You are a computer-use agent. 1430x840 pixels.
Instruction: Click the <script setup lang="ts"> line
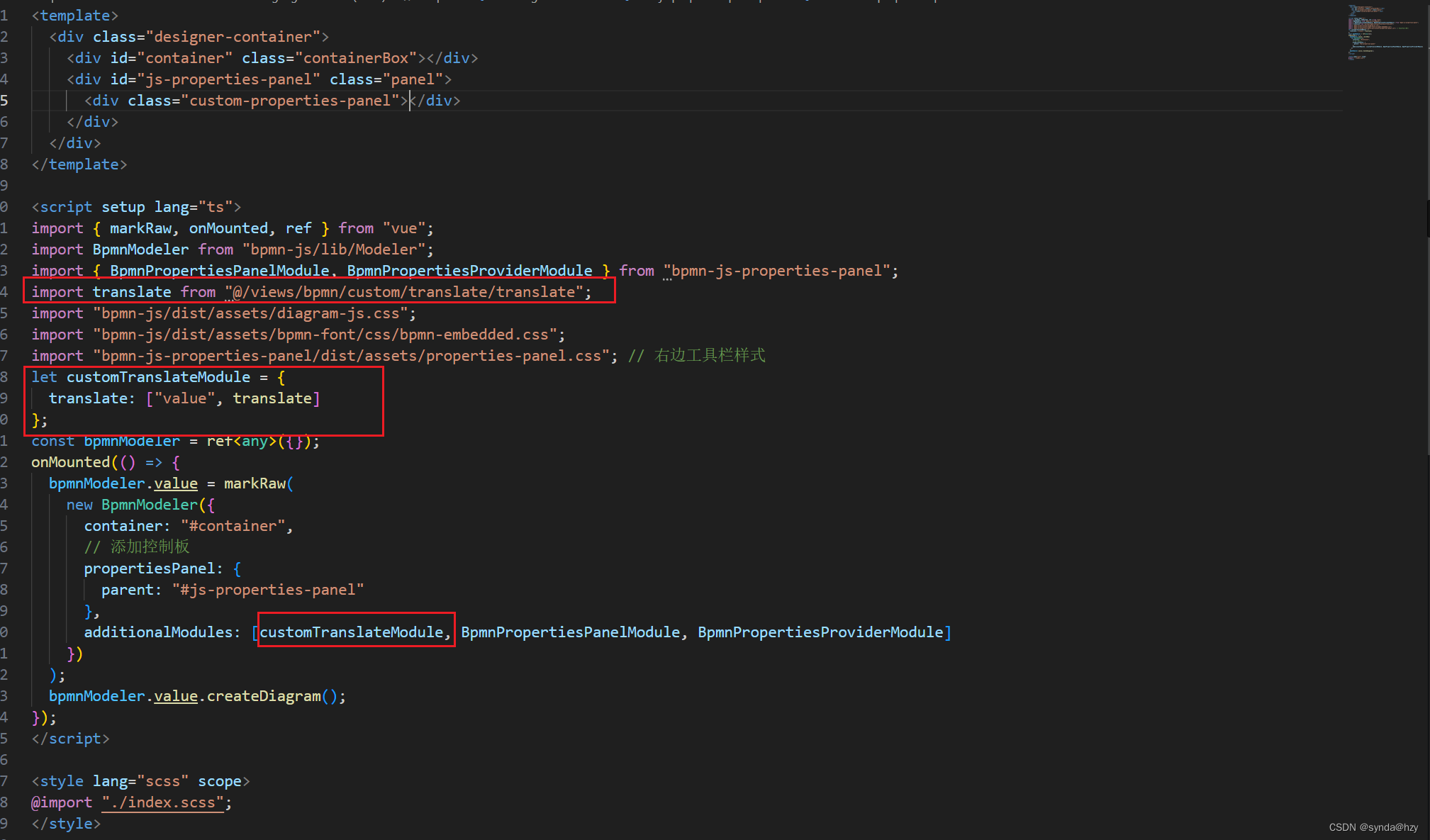coord(136,207)
